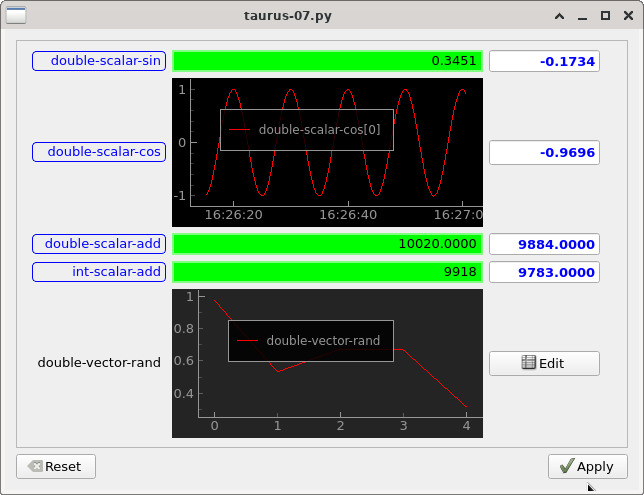Open the double-vector-rand Edit button
This screenshot has height=495, width=644.
pos(544,363)
